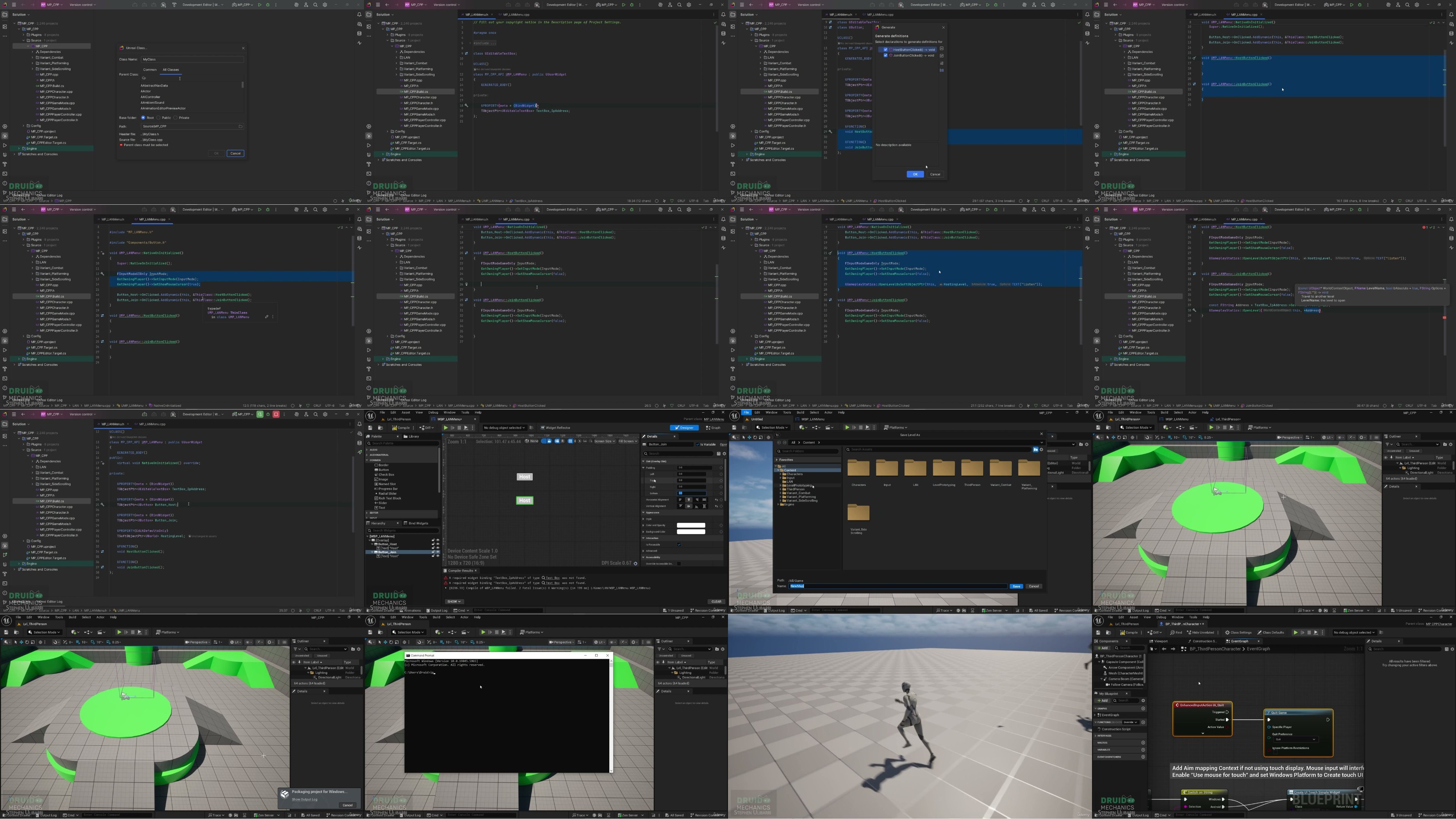This screenshot has height=819, width=1456.
Task: Open the Widget Reflector tool
Action: [x=555, y=428]
